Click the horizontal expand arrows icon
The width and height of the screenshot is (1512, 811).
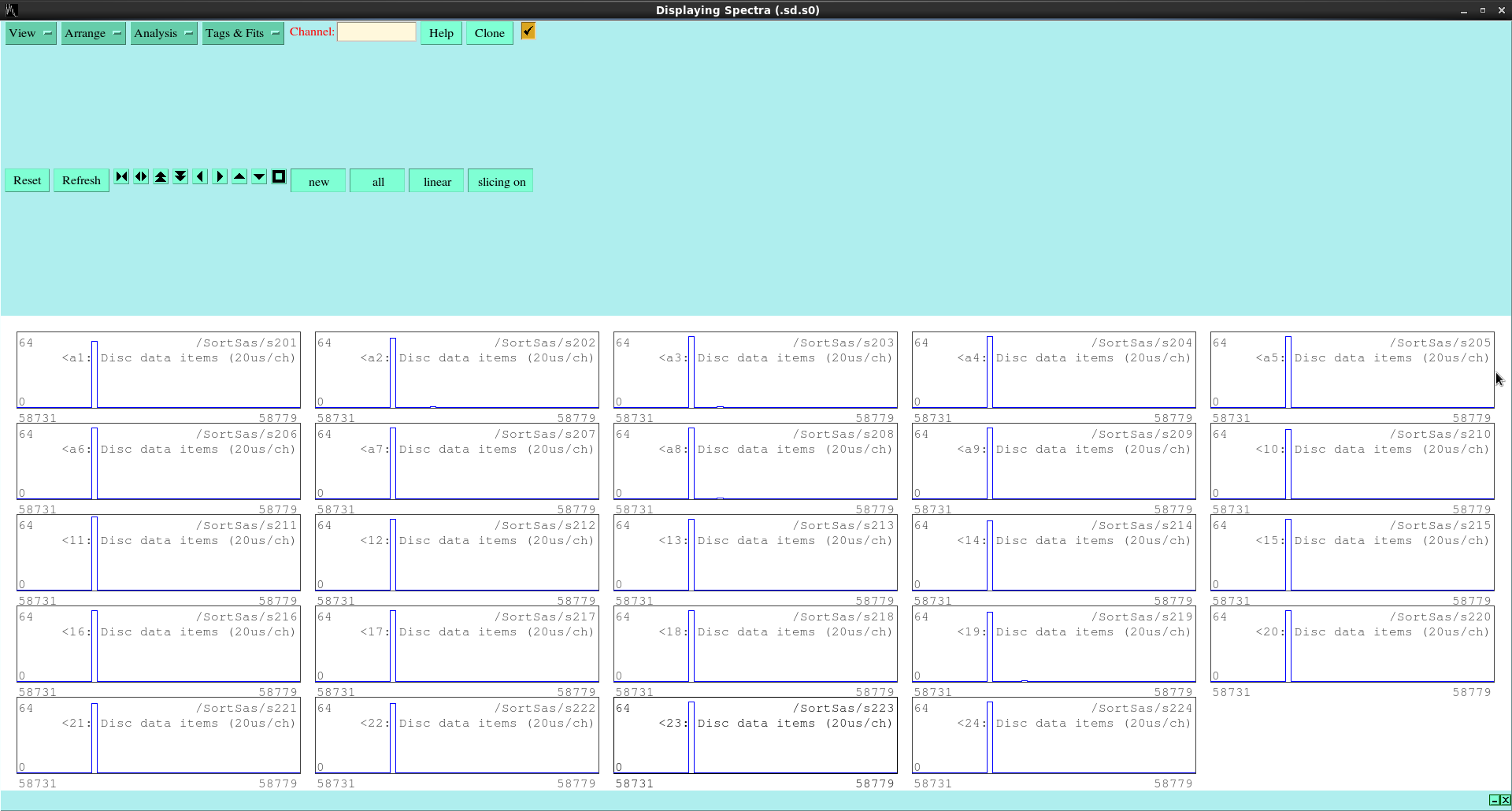pos(141,177)
